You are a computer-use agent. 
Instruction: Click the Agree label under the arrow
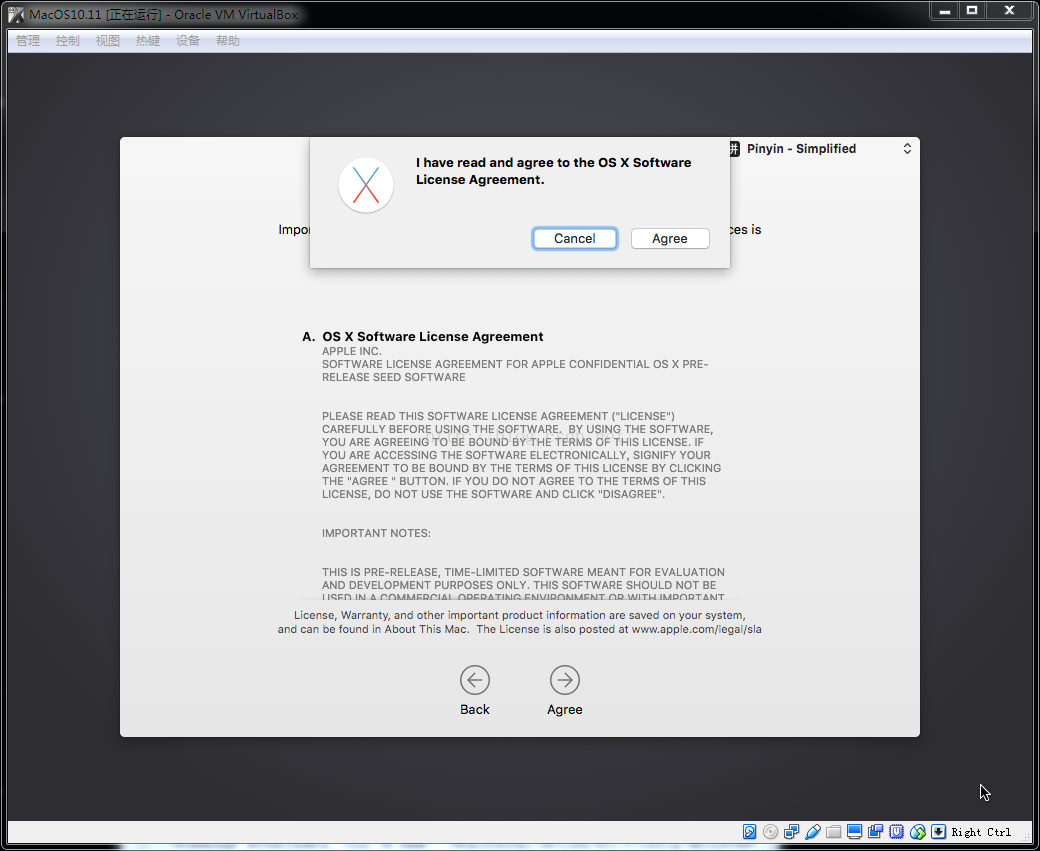(x=564, y=710)
